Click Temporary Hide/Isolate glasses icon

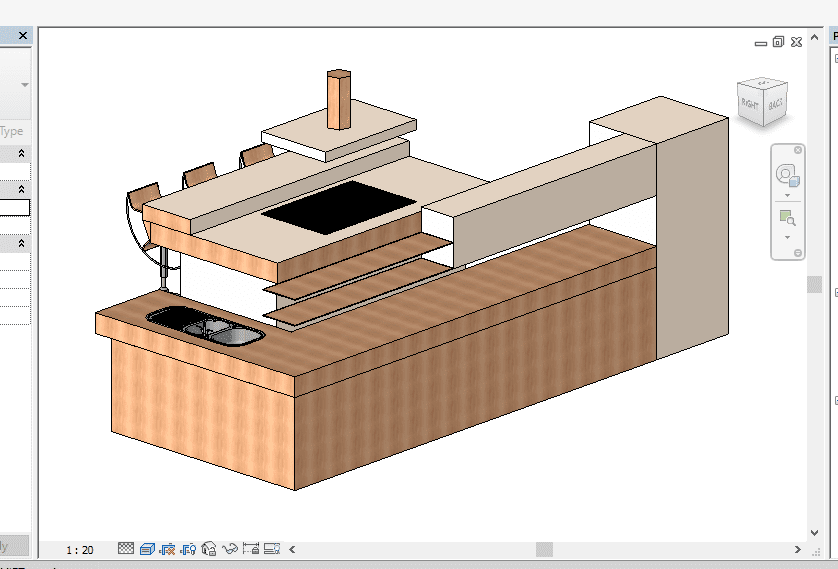point(229,549)
